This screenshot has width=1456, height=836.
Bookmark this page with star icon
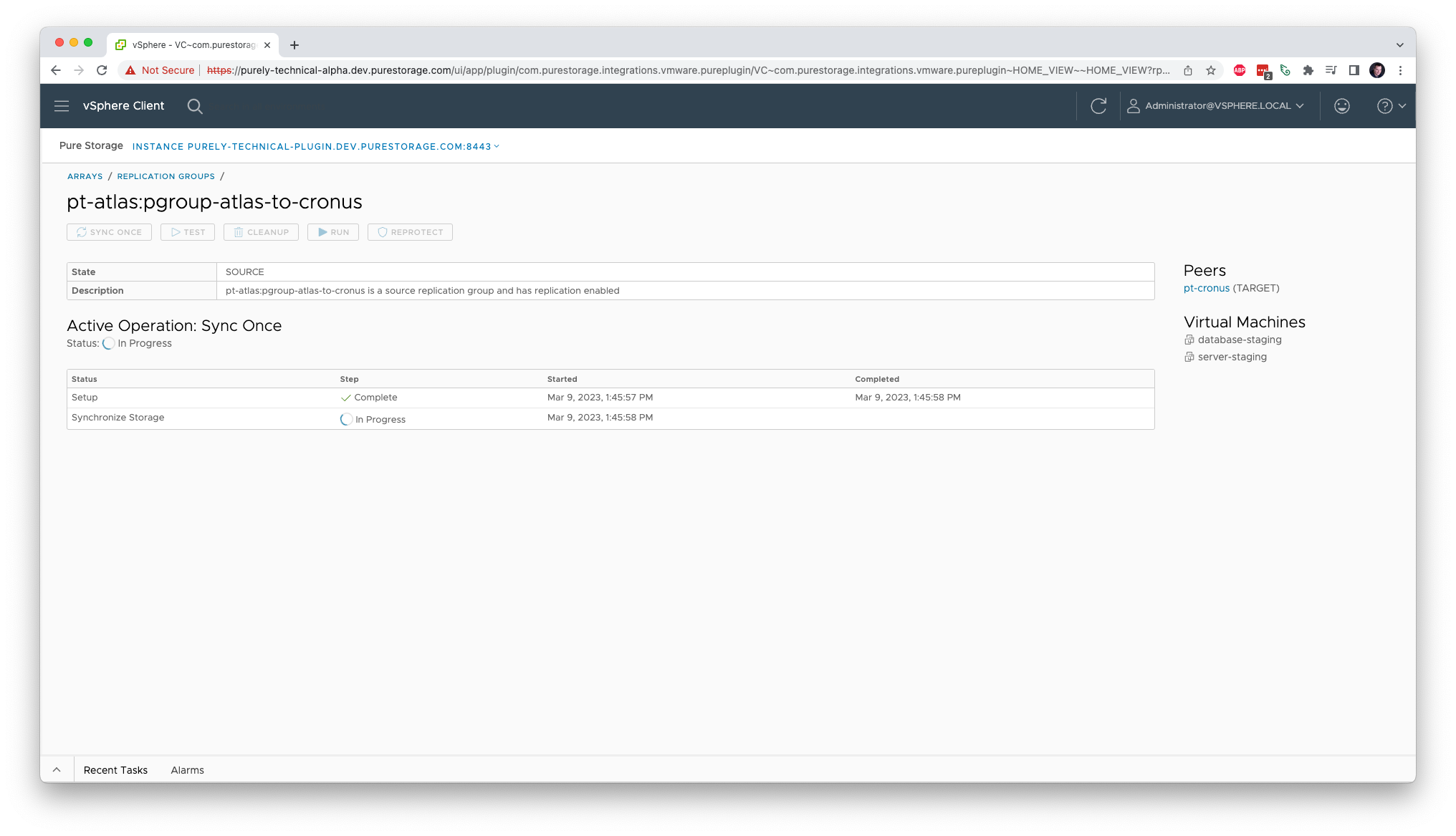point(1211,70)
